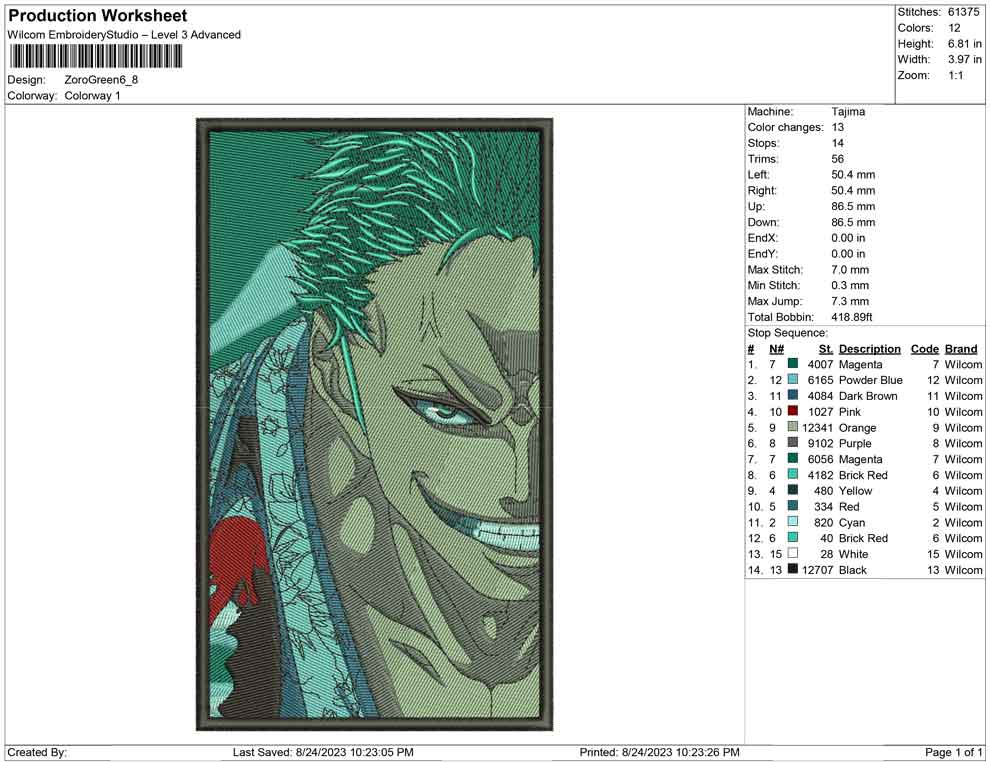This screenshot has height=762, width=990.
Task: Select the Orange swatch in the stop sequence
Action: pos(792,427)
